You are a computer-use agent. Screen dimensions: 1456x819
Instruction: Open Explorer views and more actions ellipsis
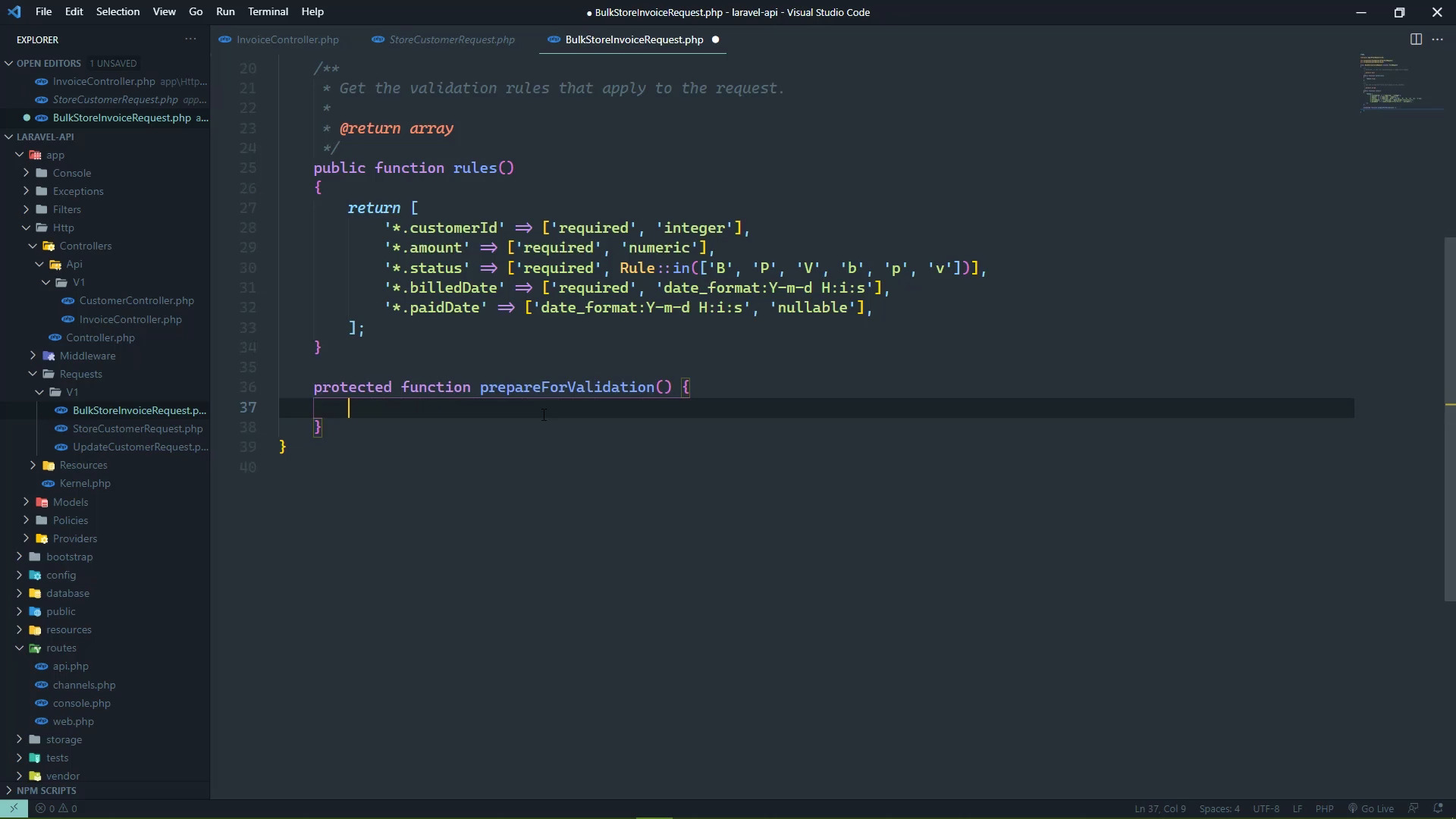tap(190, 39)
